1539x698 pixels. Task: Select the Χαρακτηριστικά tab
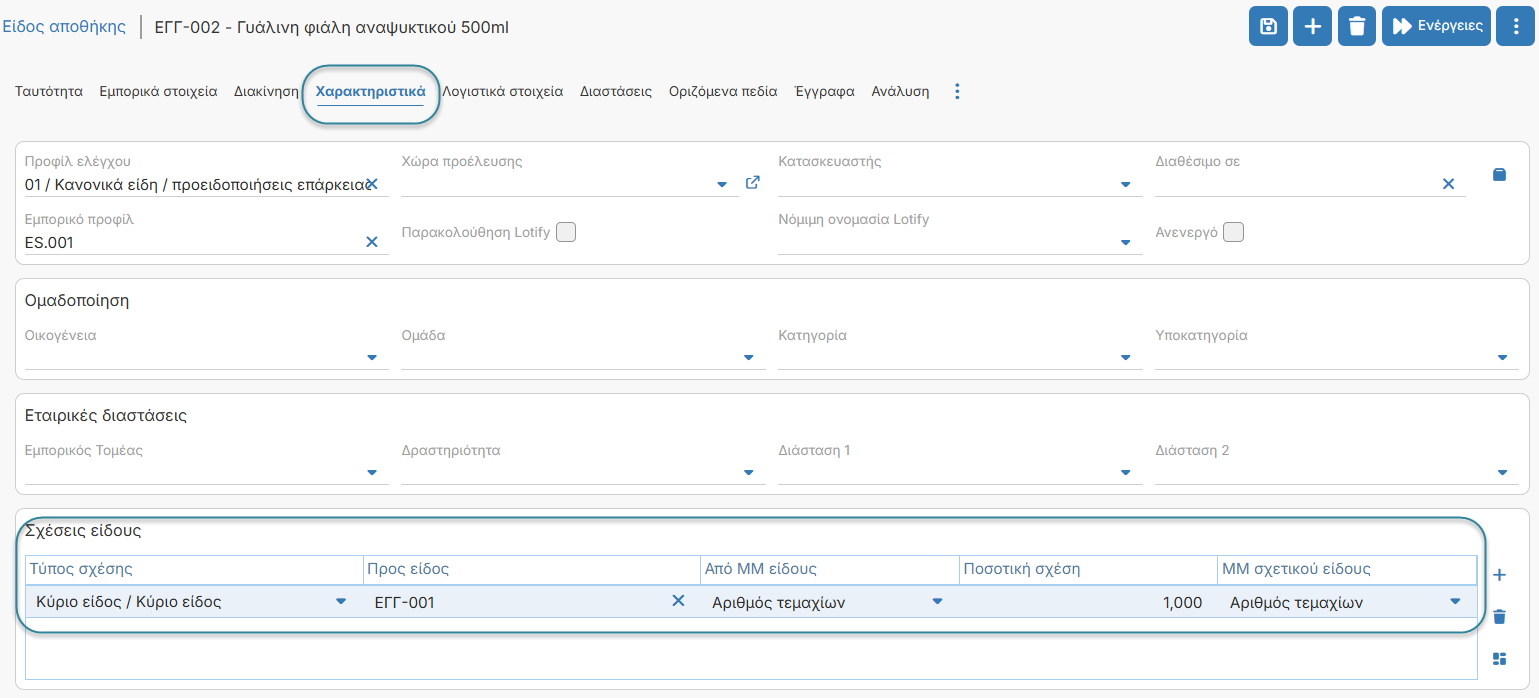[371, 91]
